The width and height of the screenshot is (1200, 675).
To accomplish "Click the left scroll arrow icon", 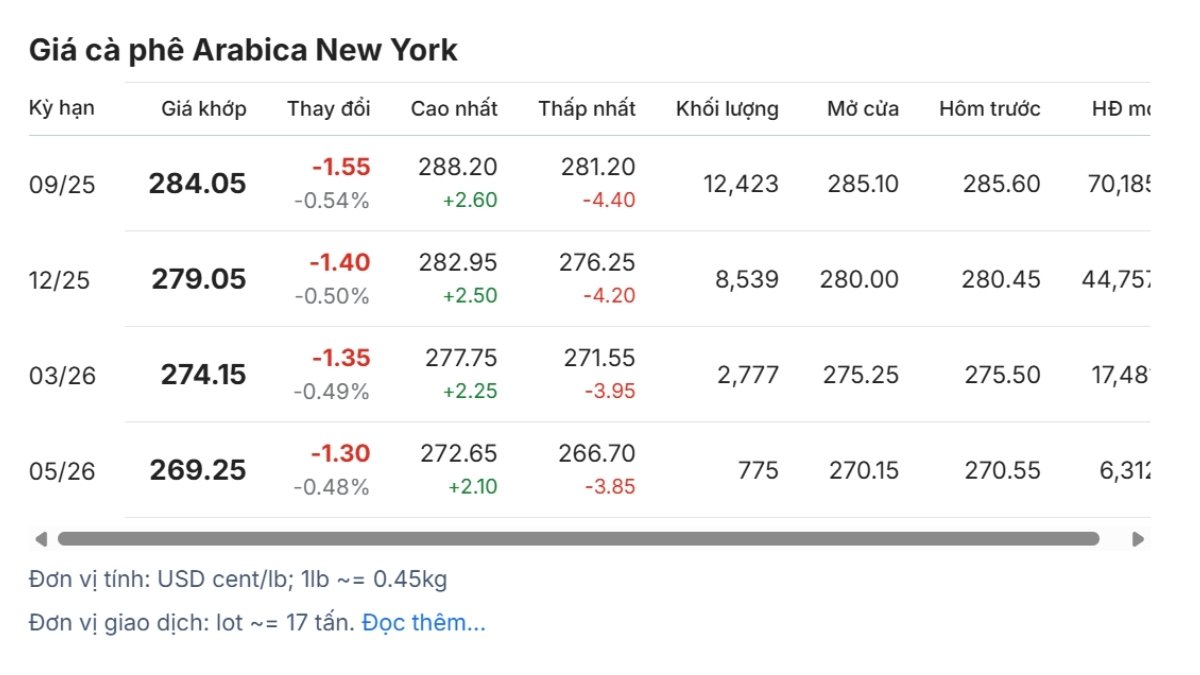I will coord(40,539).
